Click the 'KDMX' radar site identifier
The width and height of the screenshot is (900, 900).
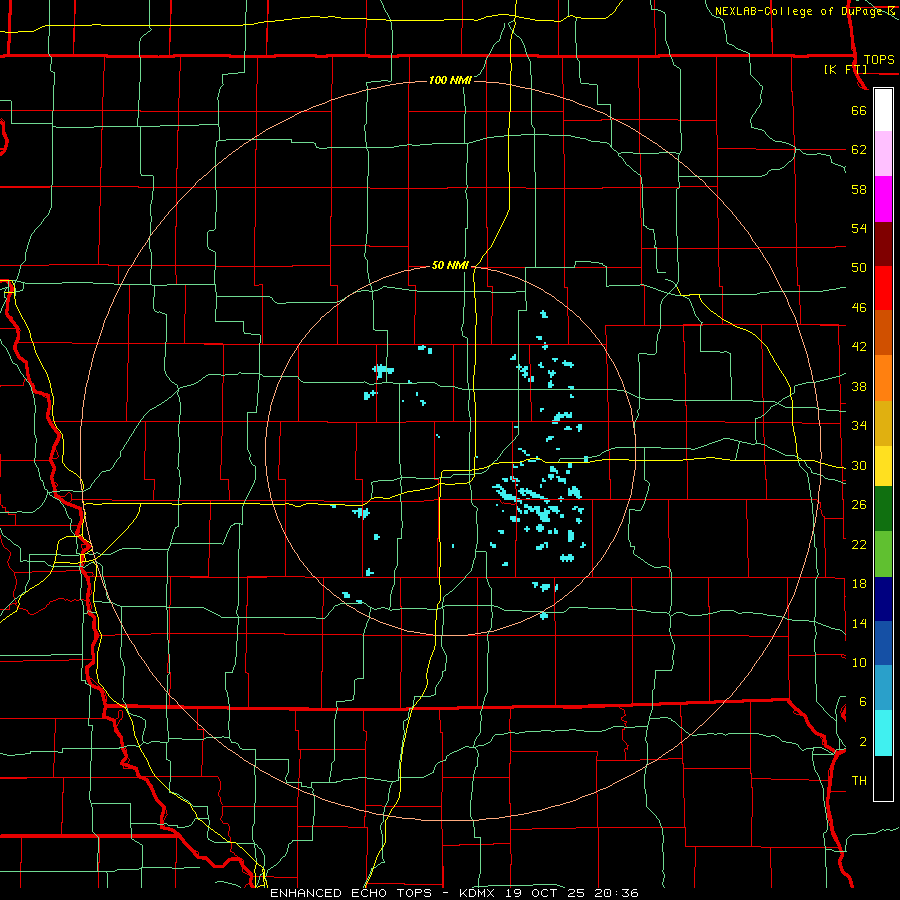tap(477, 893)
